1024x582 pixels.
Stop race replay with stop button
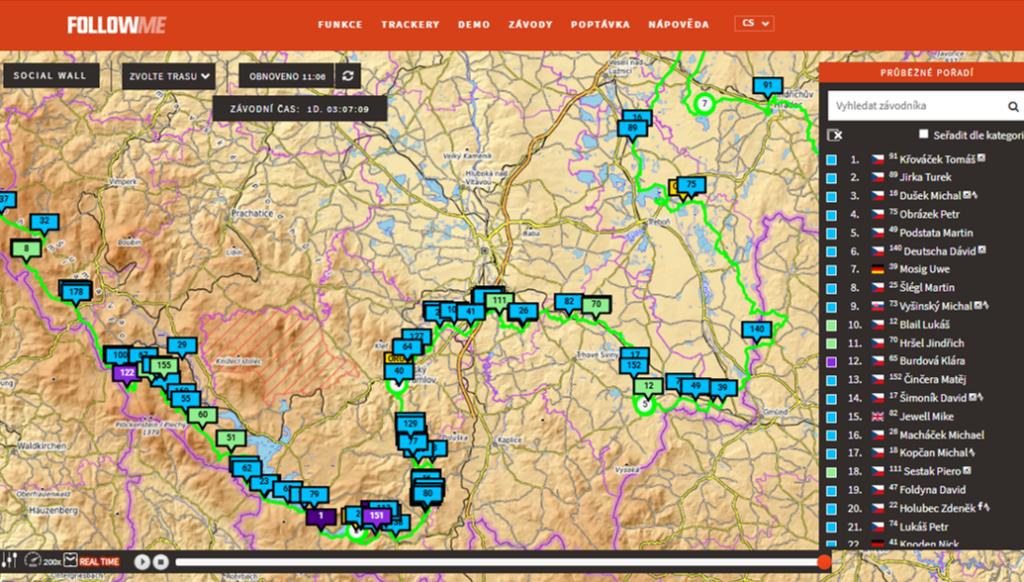tap(161, 561)
